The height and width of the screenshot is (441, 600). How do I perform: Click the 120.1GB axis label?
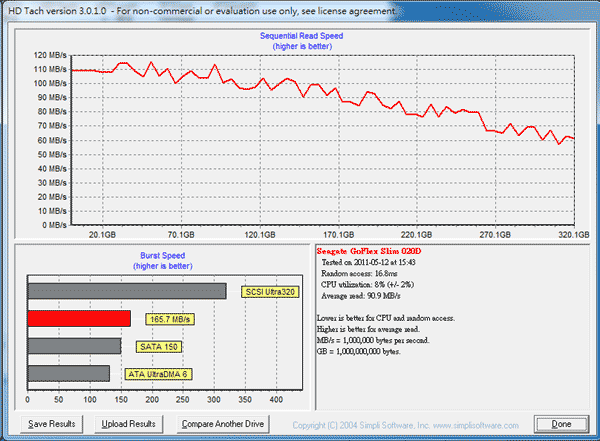coord(260,235)
